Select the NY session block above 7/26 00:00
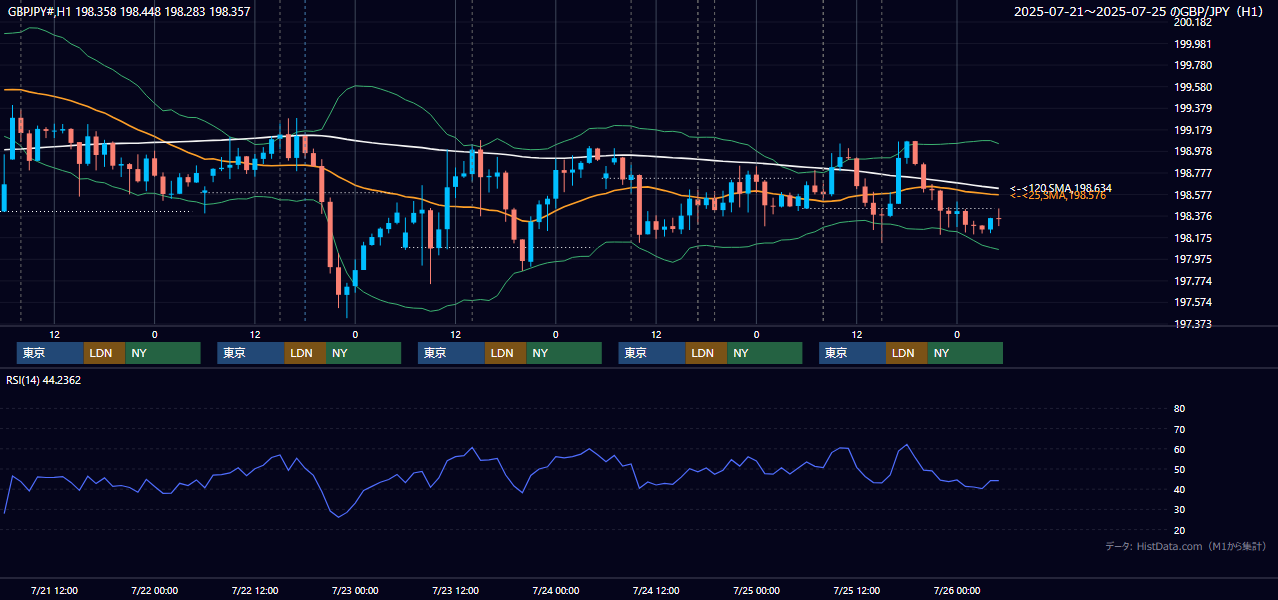The height and width of the screenshot is (600, 1278). [x=965, y=353]
